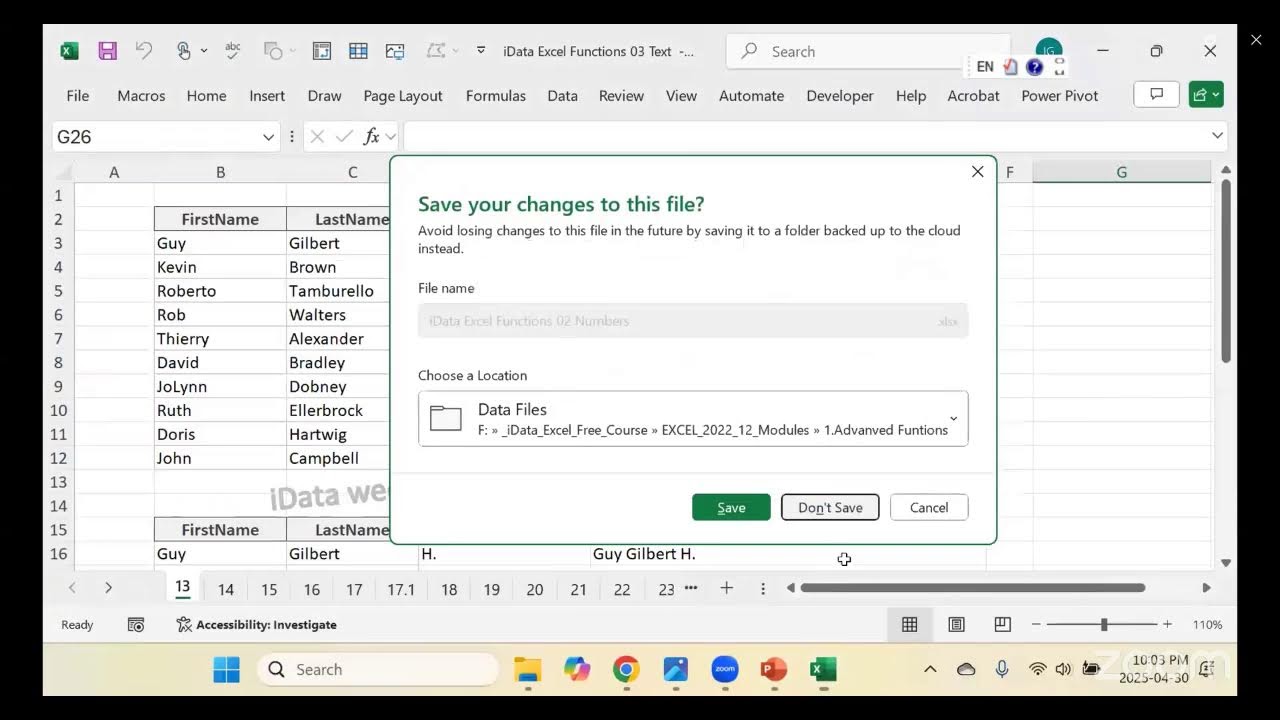Select sheet tab 17.1
The image size is (1280, 720).
tap(401, 589)
